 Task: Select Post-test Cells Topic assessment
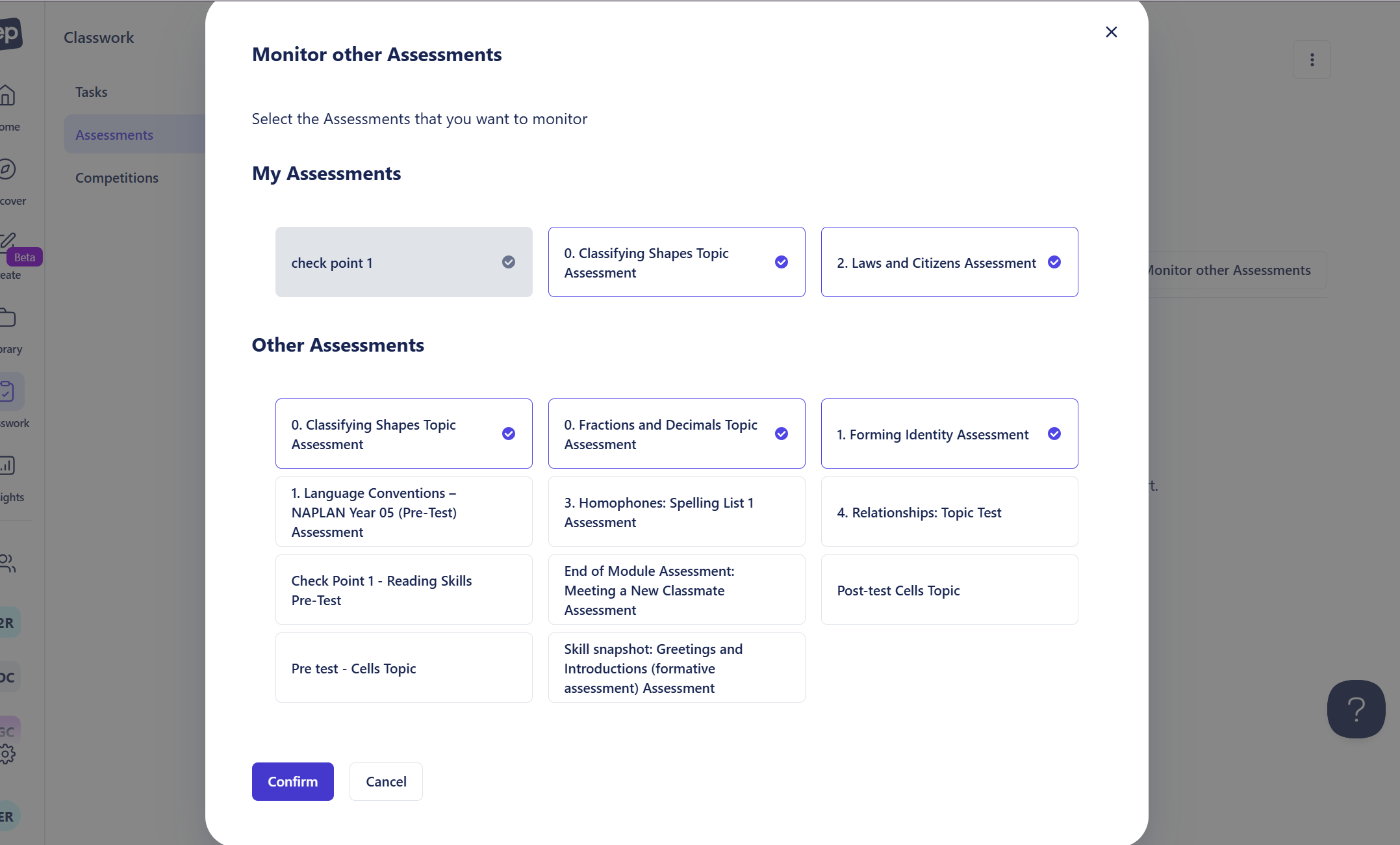(x=949, y=590)
